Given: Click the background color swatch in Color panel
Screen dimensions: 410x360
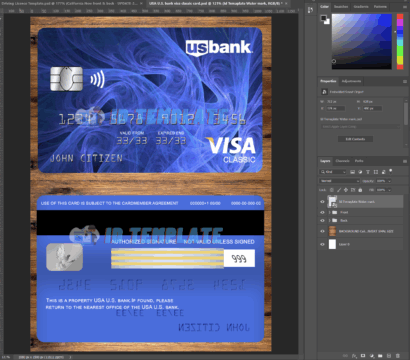Looking at the screenshot, I should pos(327,21).
